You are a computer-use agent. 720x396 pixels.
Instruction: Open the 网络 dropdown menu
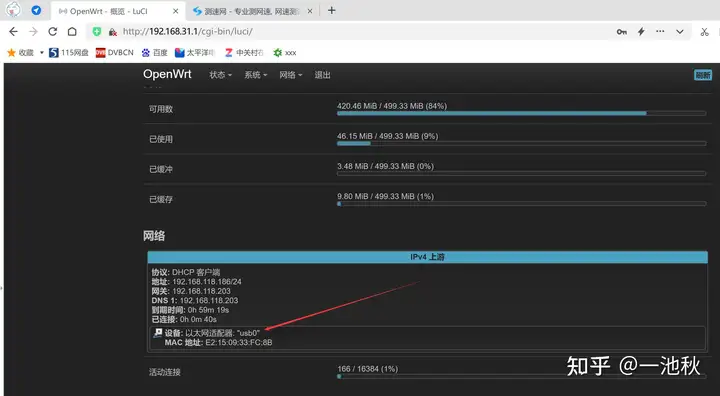(x=291, y=75)
